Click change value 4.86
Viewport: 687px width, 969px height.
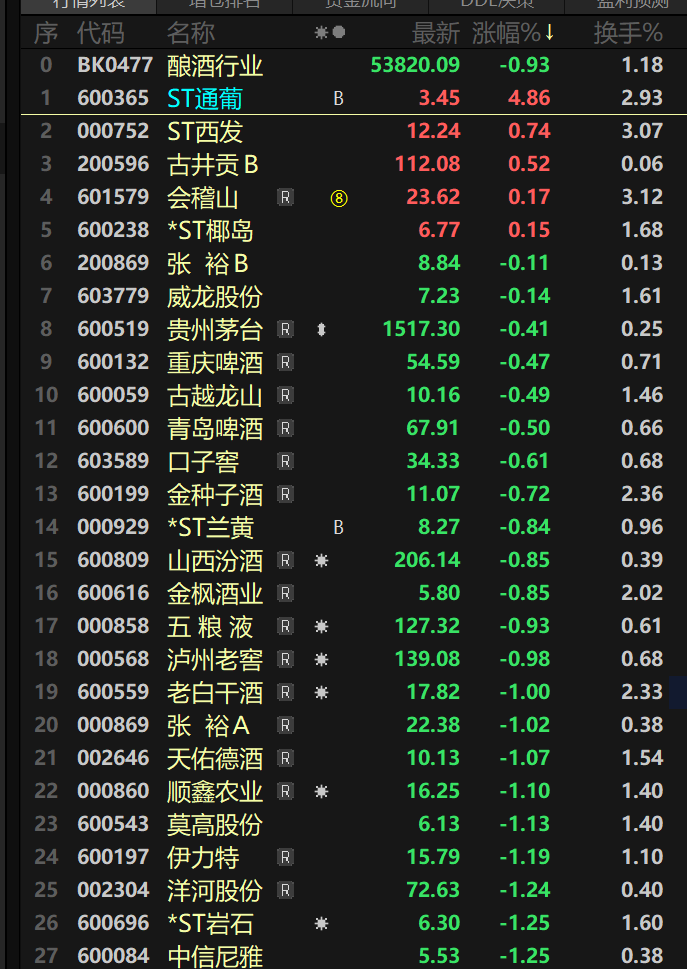coord(529,98)
